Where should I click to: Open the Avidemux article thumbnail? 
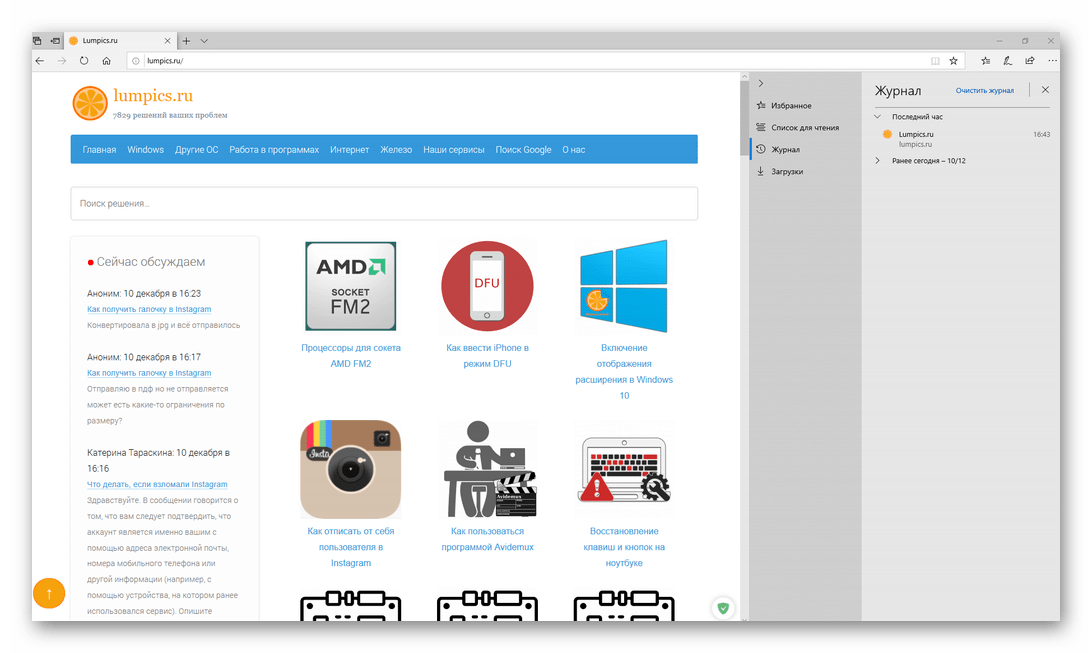click(x=490, y=469)
